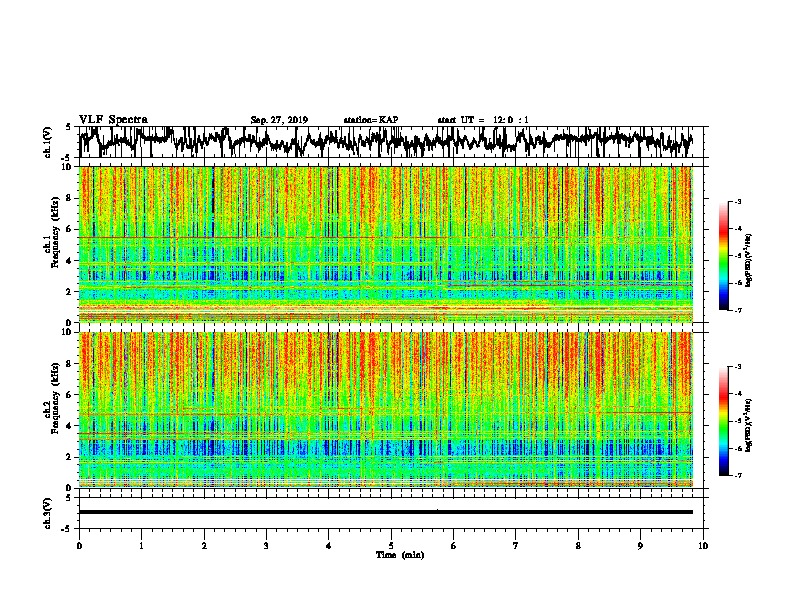Click the ch.2 frequency tick label "8"
This screenshot has width=792, height=612.
[x=70, y=364]
